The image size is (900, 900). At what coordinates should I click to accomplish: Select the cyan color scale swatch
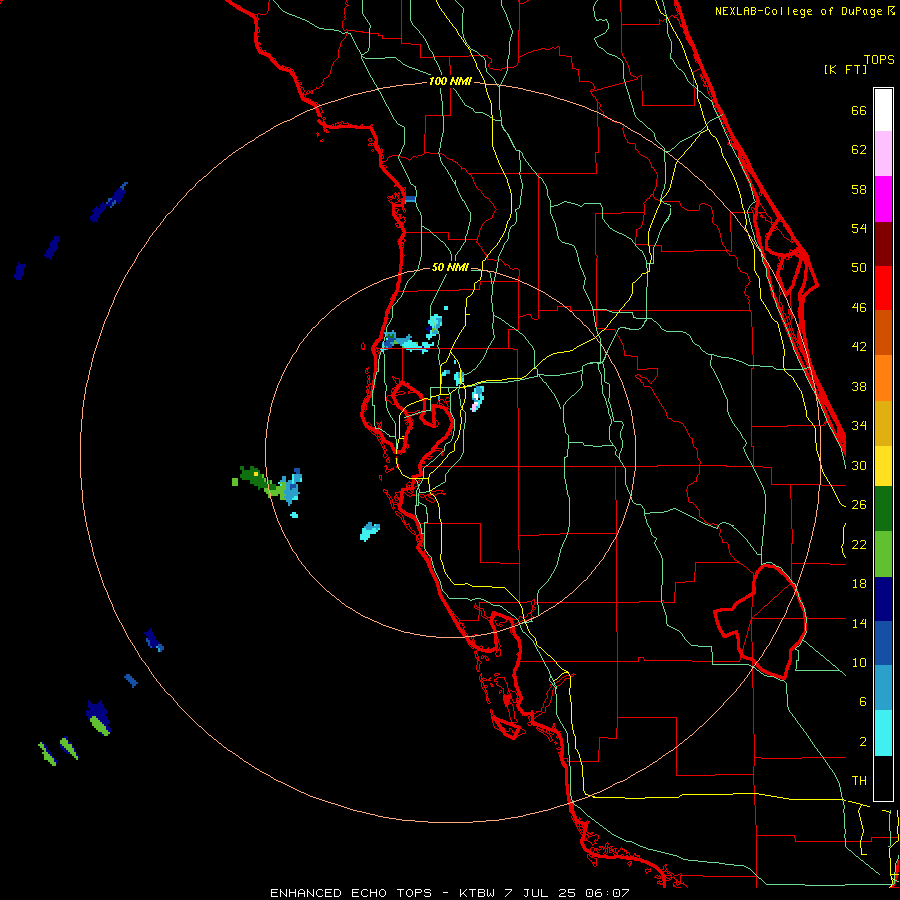[x=883, y=733]
